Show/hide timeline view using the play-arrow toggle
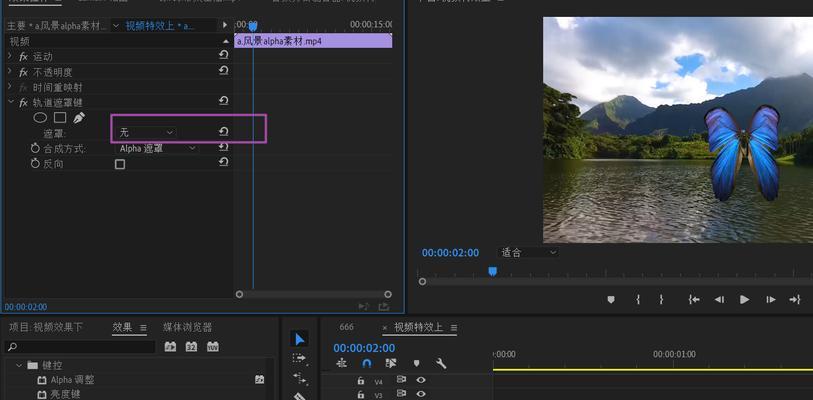 (x=225, y=25)
